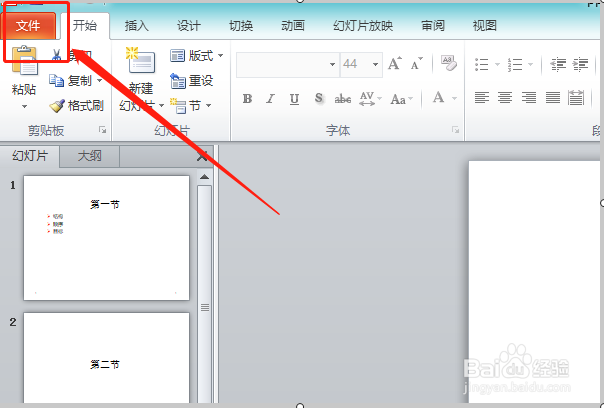This screenshot has height=408, width=604.
Task: Toggle underline formatting
Action: [294, 99]
